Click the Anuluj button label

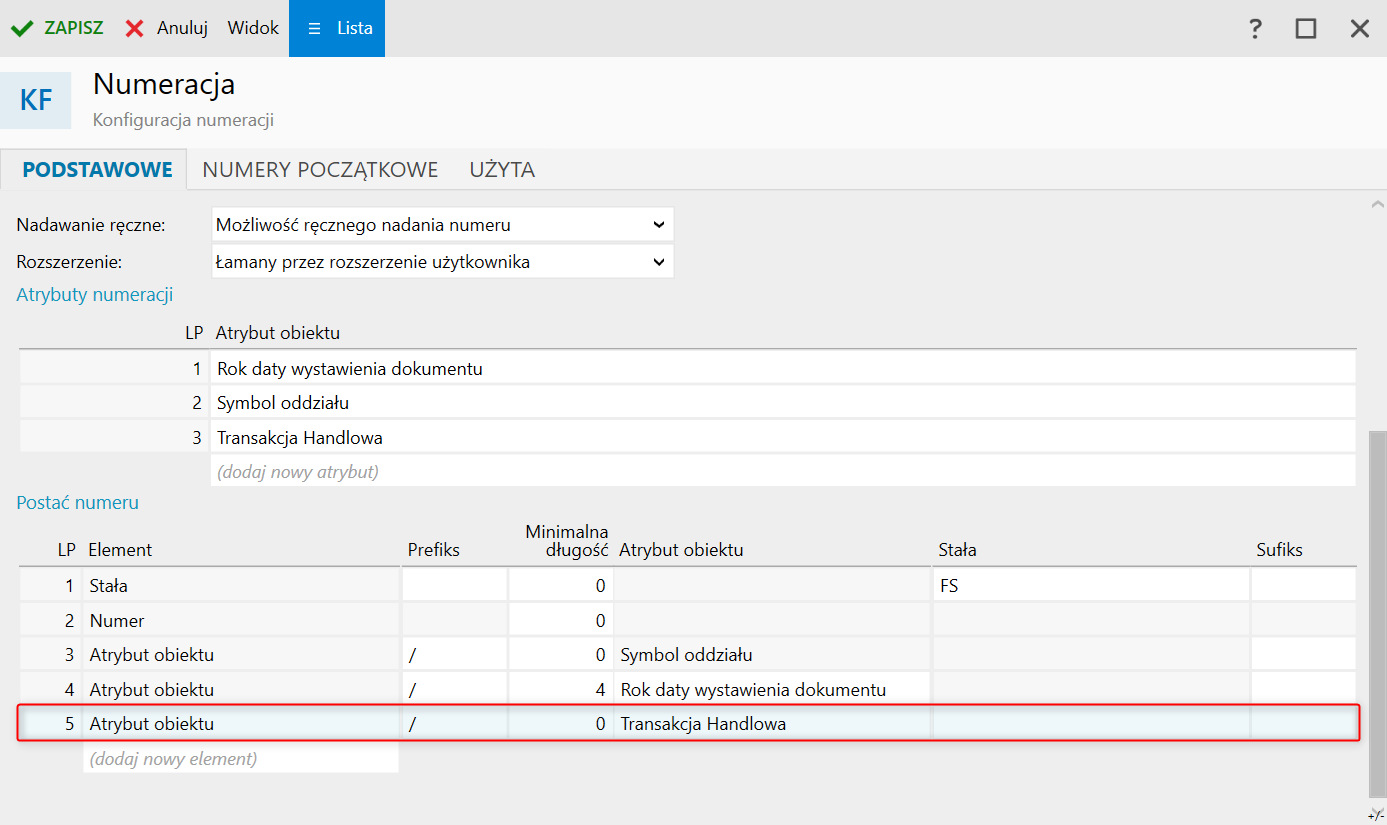182,28
